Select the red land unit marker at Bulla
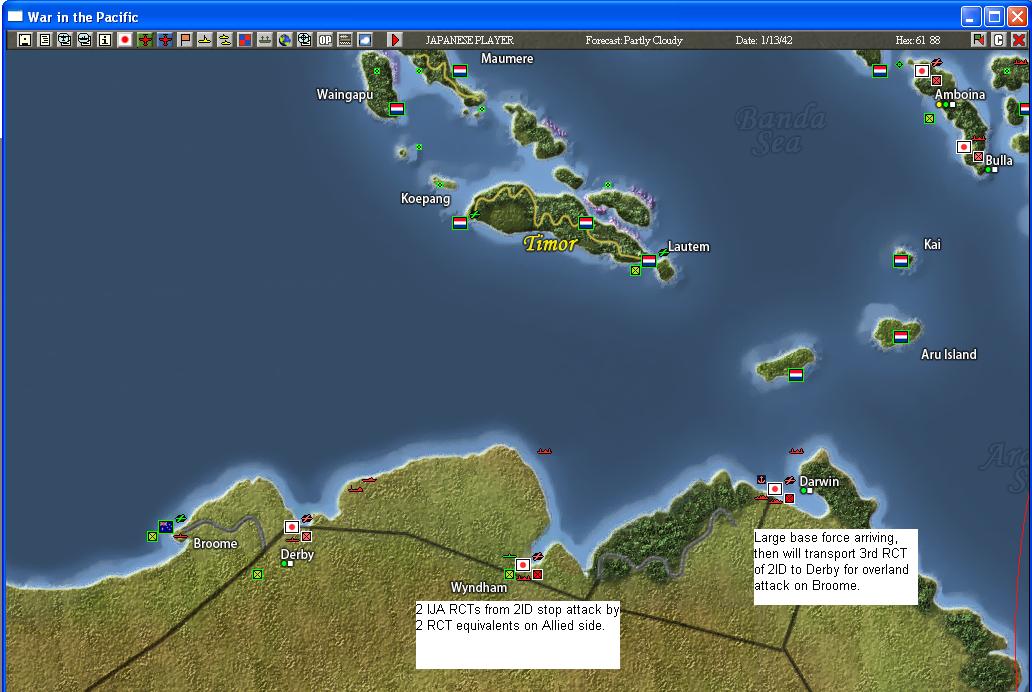This screenshot has height=692, width=1032. click(x=978, y=157)
